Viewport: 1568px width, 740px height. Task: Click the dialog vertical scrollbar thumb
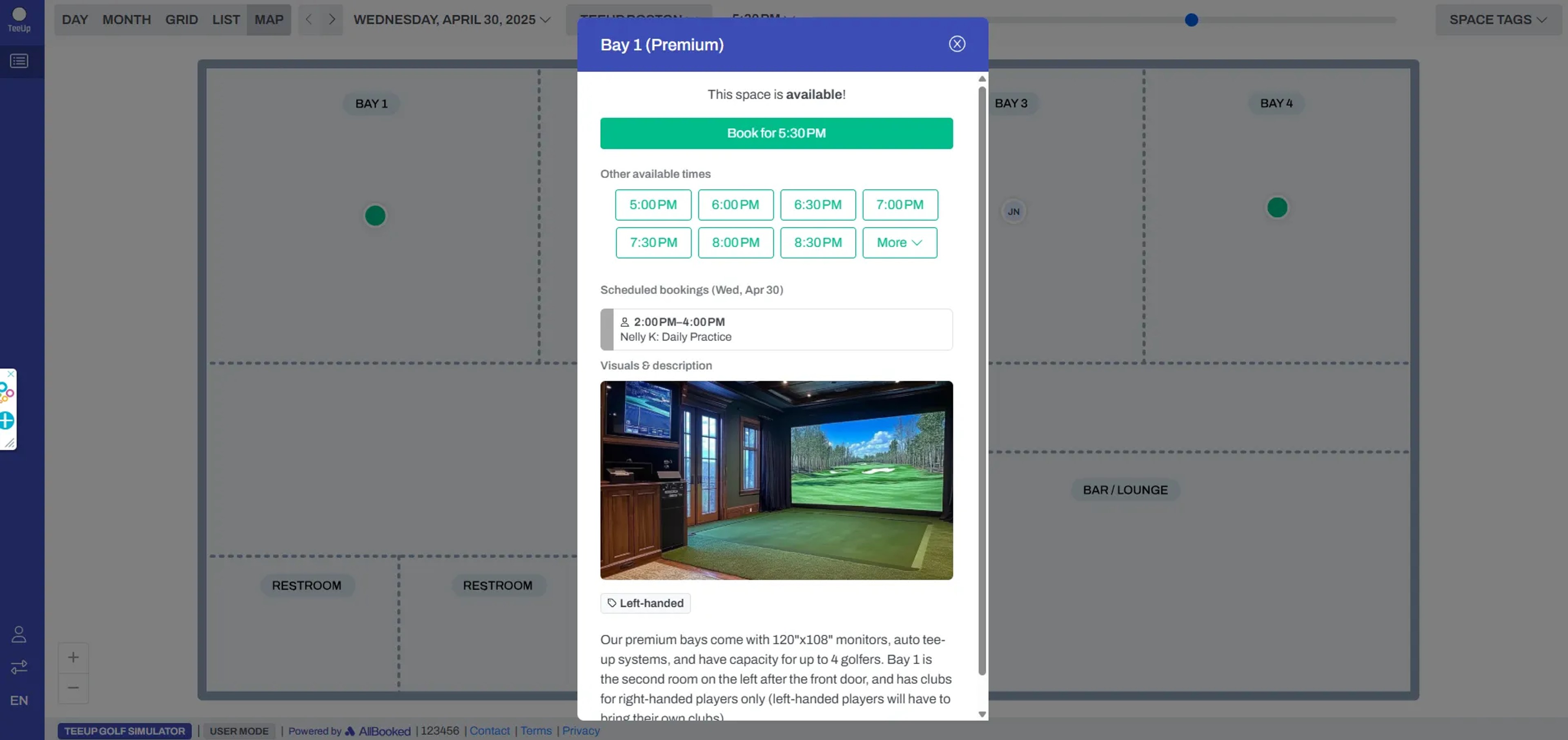[x=982, y=380]
